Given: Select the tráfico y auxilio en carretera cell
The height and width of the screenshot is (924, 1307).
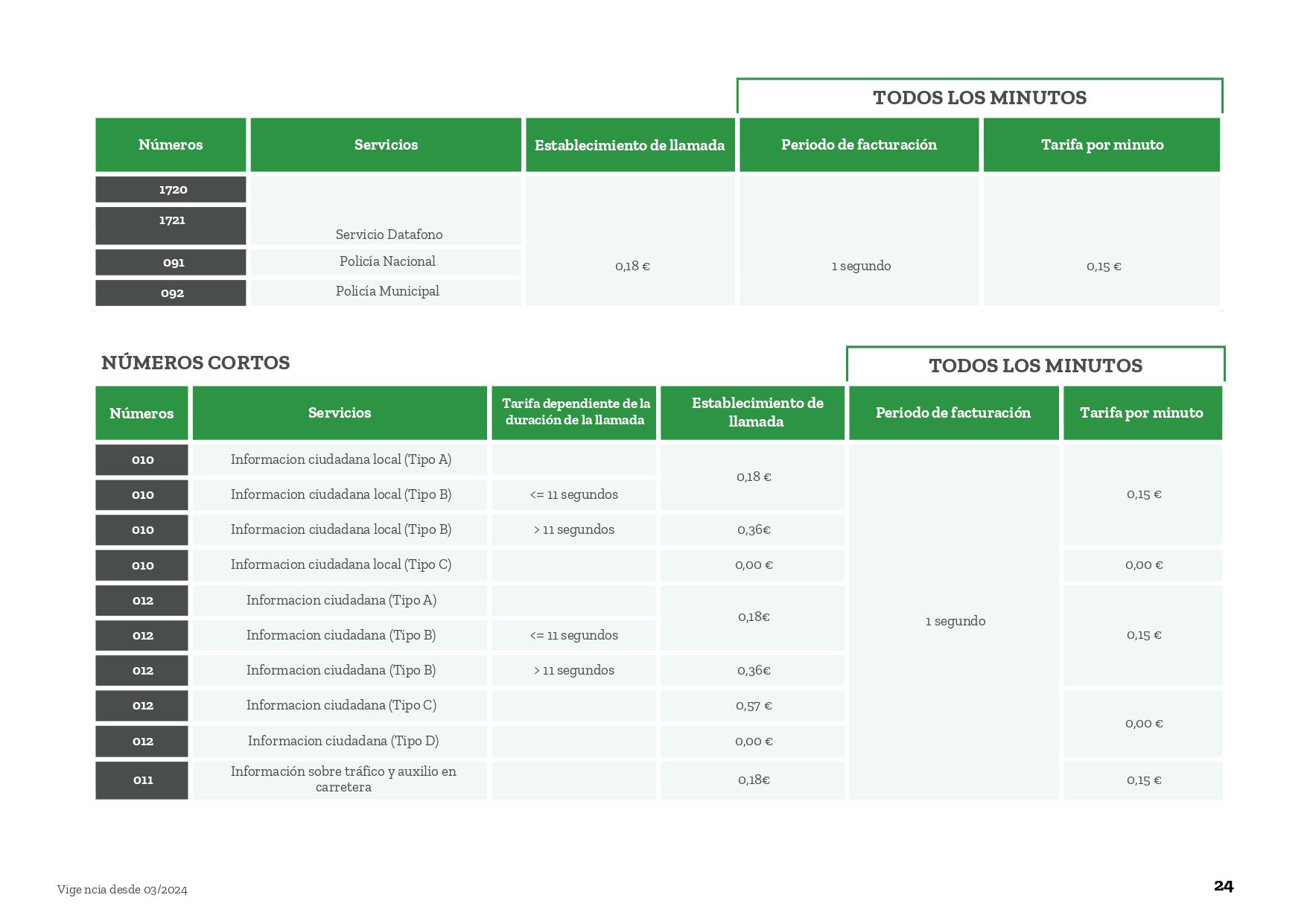Looking at the screenshot, I should (342, 780).
